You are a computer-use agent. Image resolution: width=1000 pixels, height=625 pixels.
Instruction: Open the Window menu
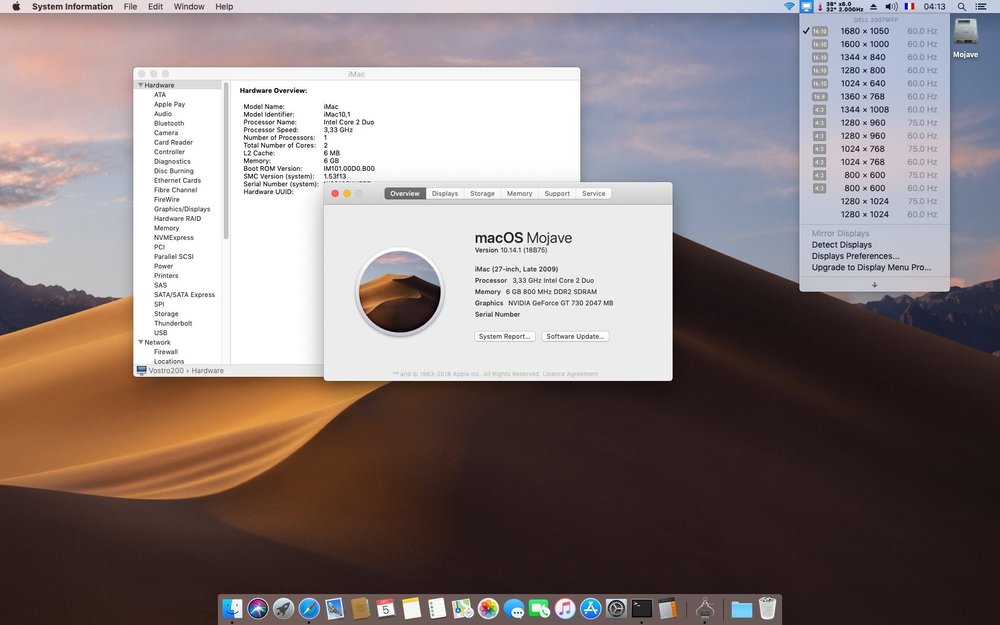(189, 6)
